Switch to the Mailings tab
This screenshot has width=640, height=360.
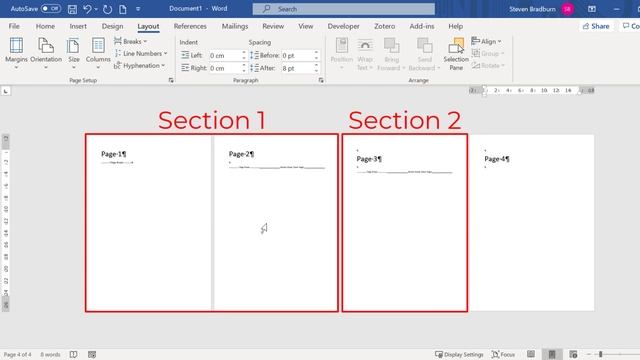click(235, 26)
